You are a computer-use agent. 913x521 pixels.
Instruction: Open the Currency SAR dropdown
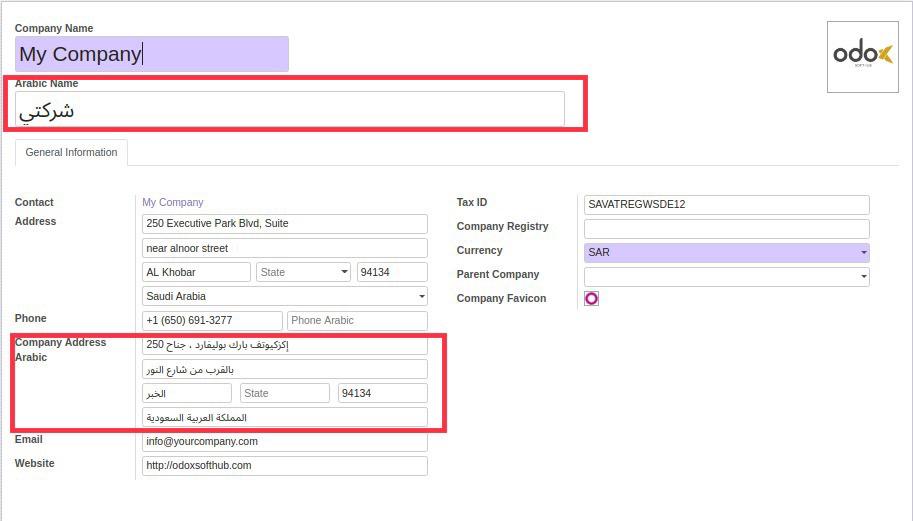coord(726,253)
